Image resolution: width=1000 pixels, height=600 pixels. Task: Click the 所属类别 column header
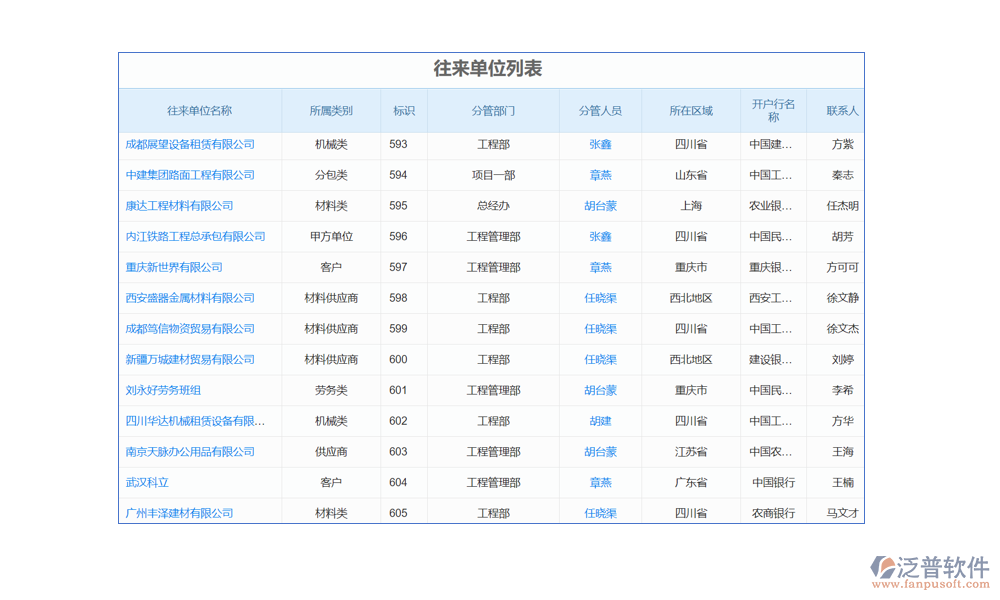tap(331, 111)
